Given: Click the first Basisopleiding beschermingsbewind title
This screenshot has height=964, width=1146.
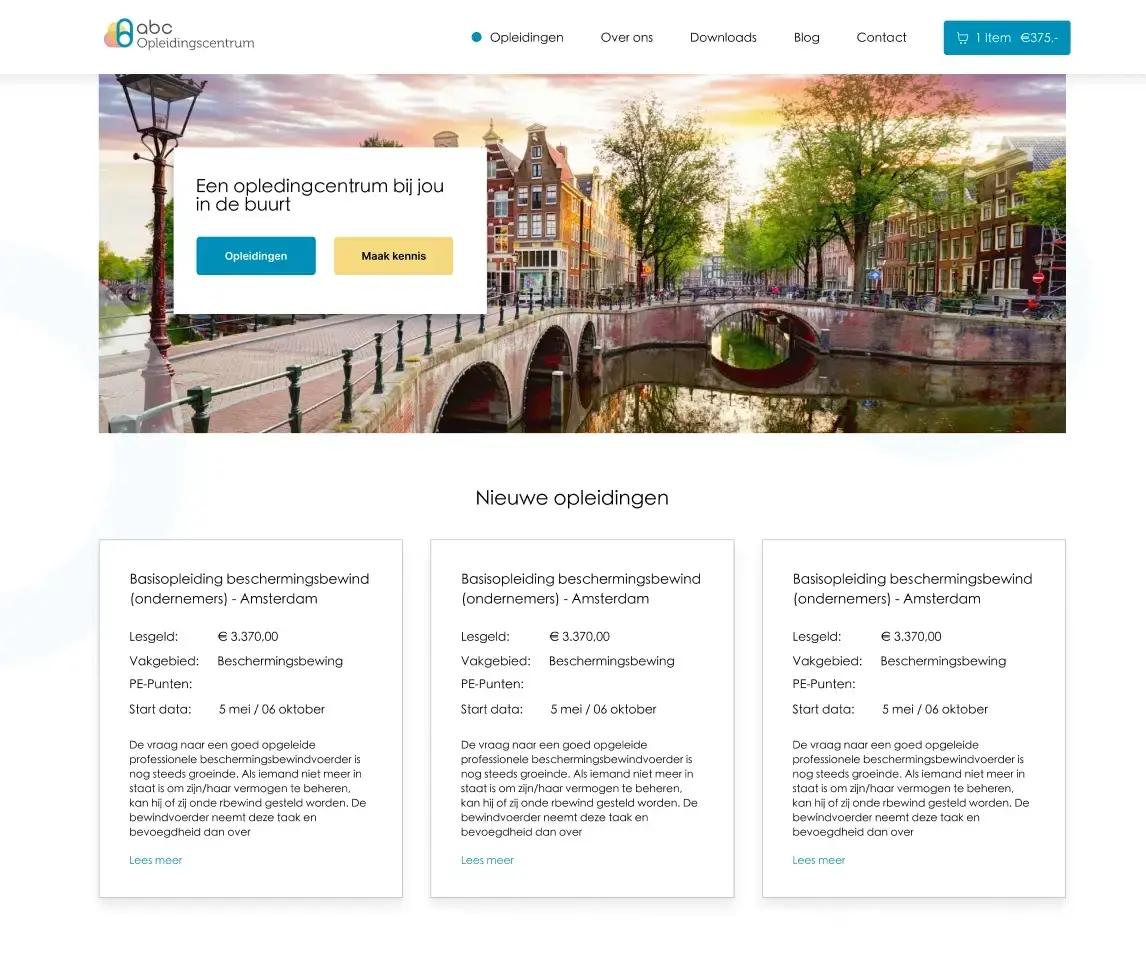Looking at the screenshot, I should [x=249, y=588].
